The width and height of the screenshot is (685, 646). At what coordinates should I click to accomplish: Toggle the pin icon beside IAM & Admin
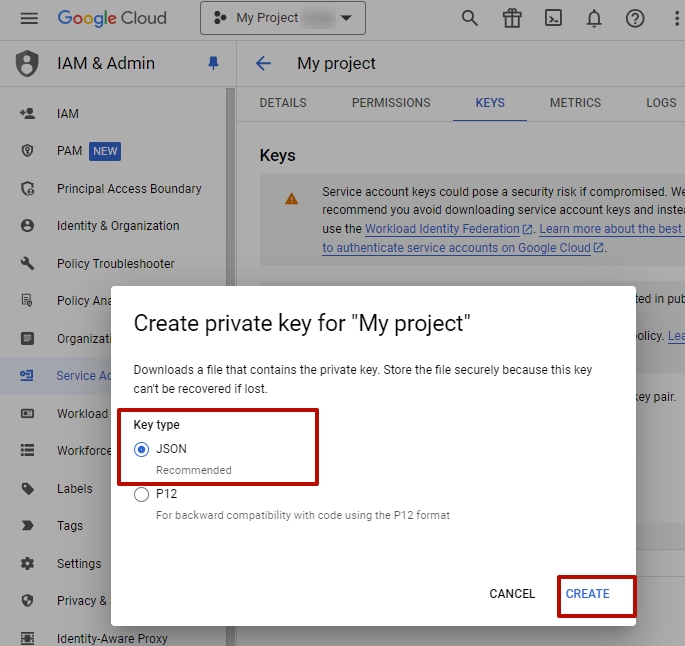(213, 63)
